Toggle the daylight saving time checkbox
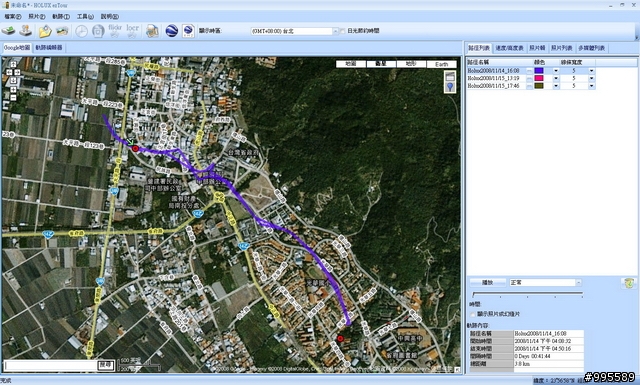640x385 pixels. pyautogui.click(x=343, y=31)
